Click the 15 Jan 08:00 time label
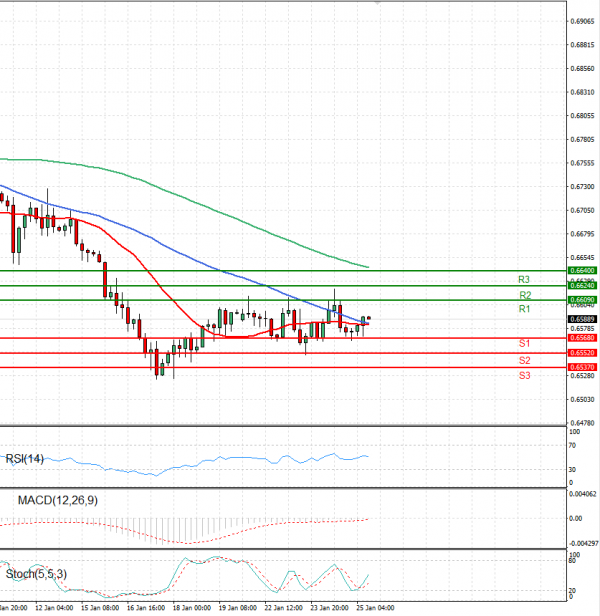600x616 pixels. click(100, 608)
